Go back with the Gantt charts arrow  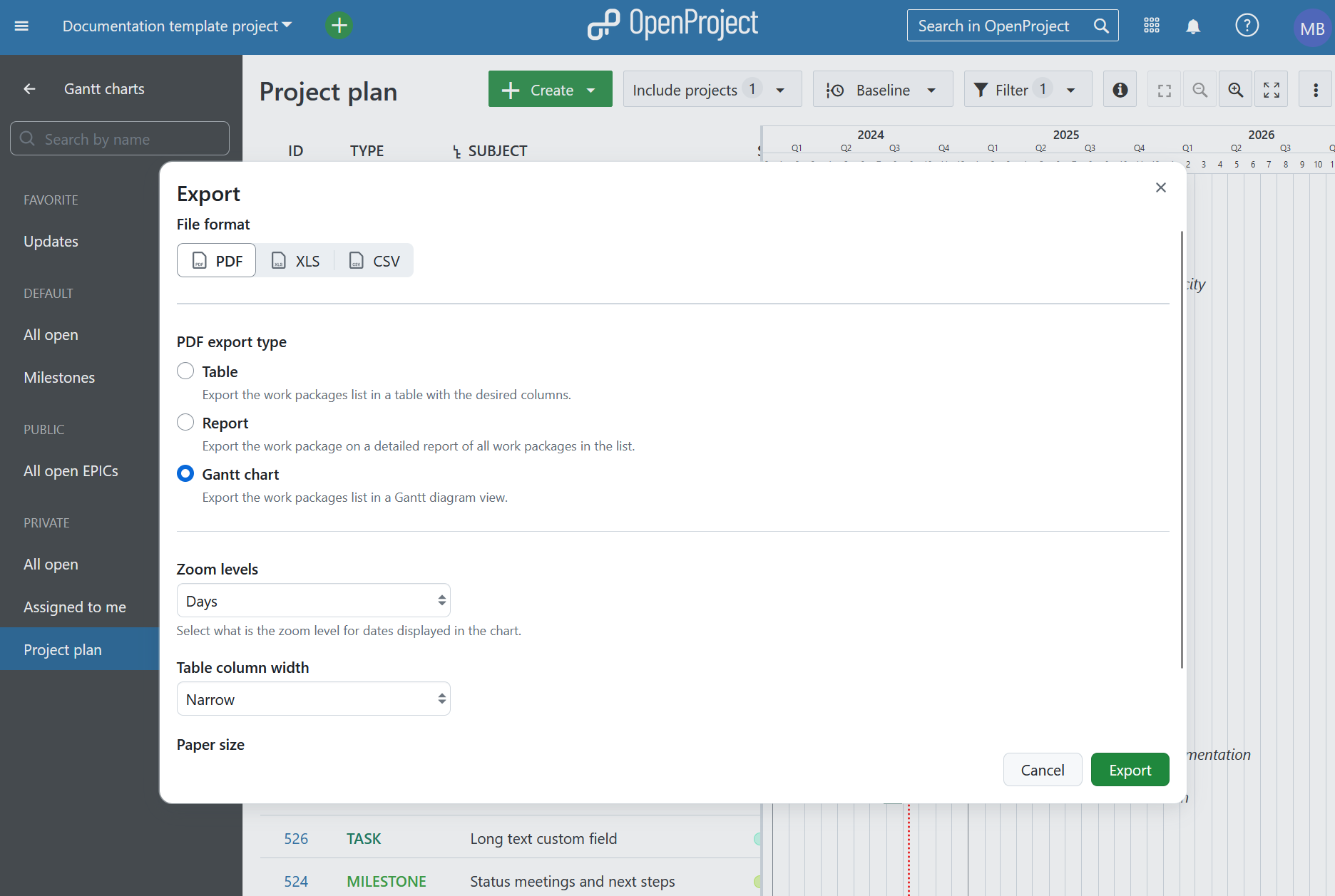click(29, 89)
